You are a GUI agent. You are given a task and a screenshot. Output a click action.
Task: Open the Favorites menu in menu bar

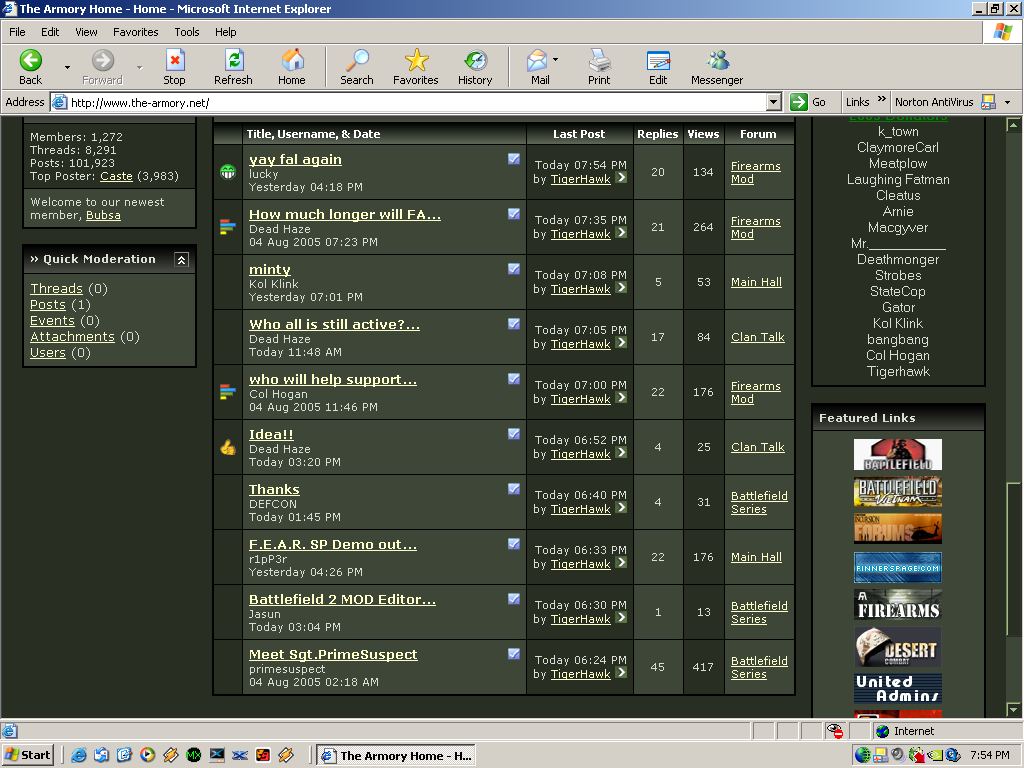pyautogui.click(x=135, y=32)
